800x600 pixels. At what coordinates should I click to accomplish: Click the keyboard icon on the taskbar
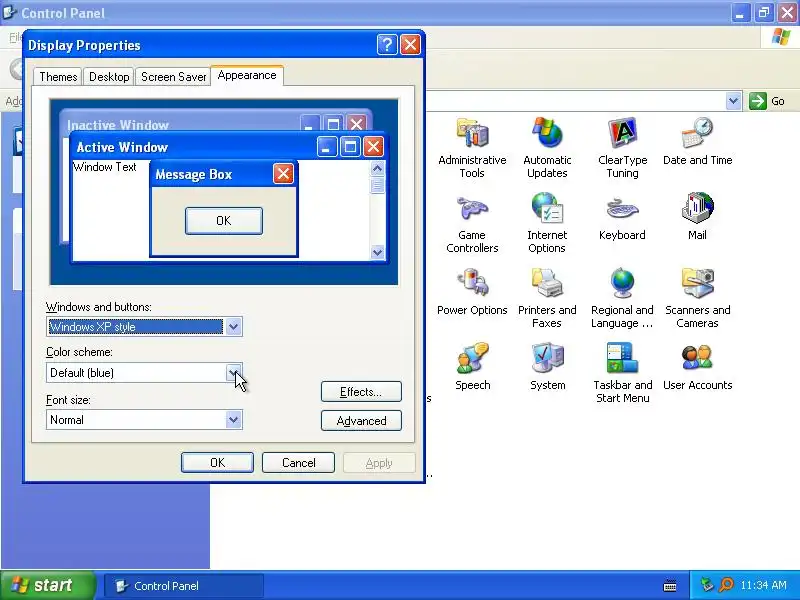[x=670, y=586]
